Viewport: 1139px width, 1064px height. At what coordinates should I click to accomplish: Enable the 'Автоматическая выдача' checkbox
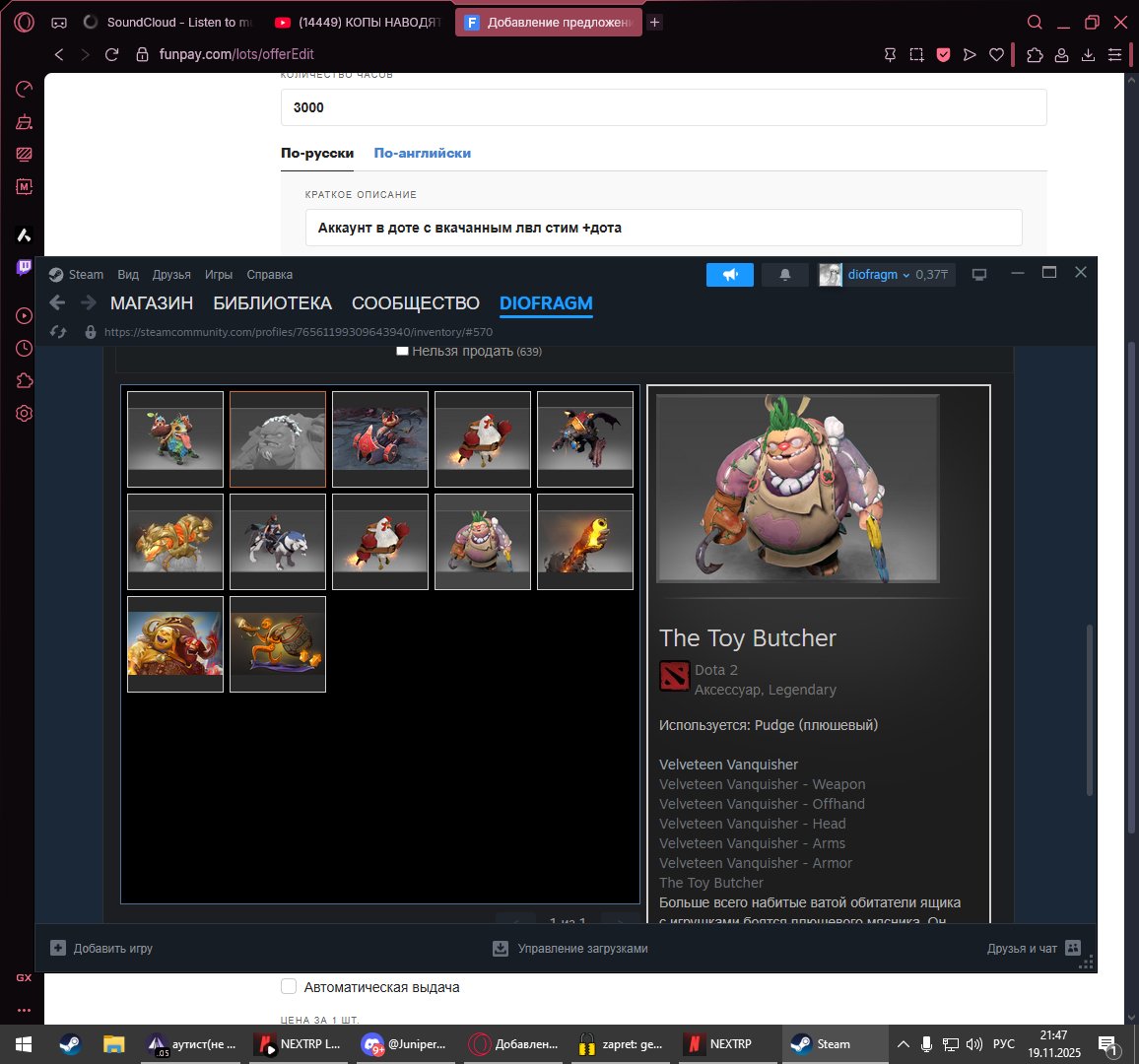(x=289, y=986)
